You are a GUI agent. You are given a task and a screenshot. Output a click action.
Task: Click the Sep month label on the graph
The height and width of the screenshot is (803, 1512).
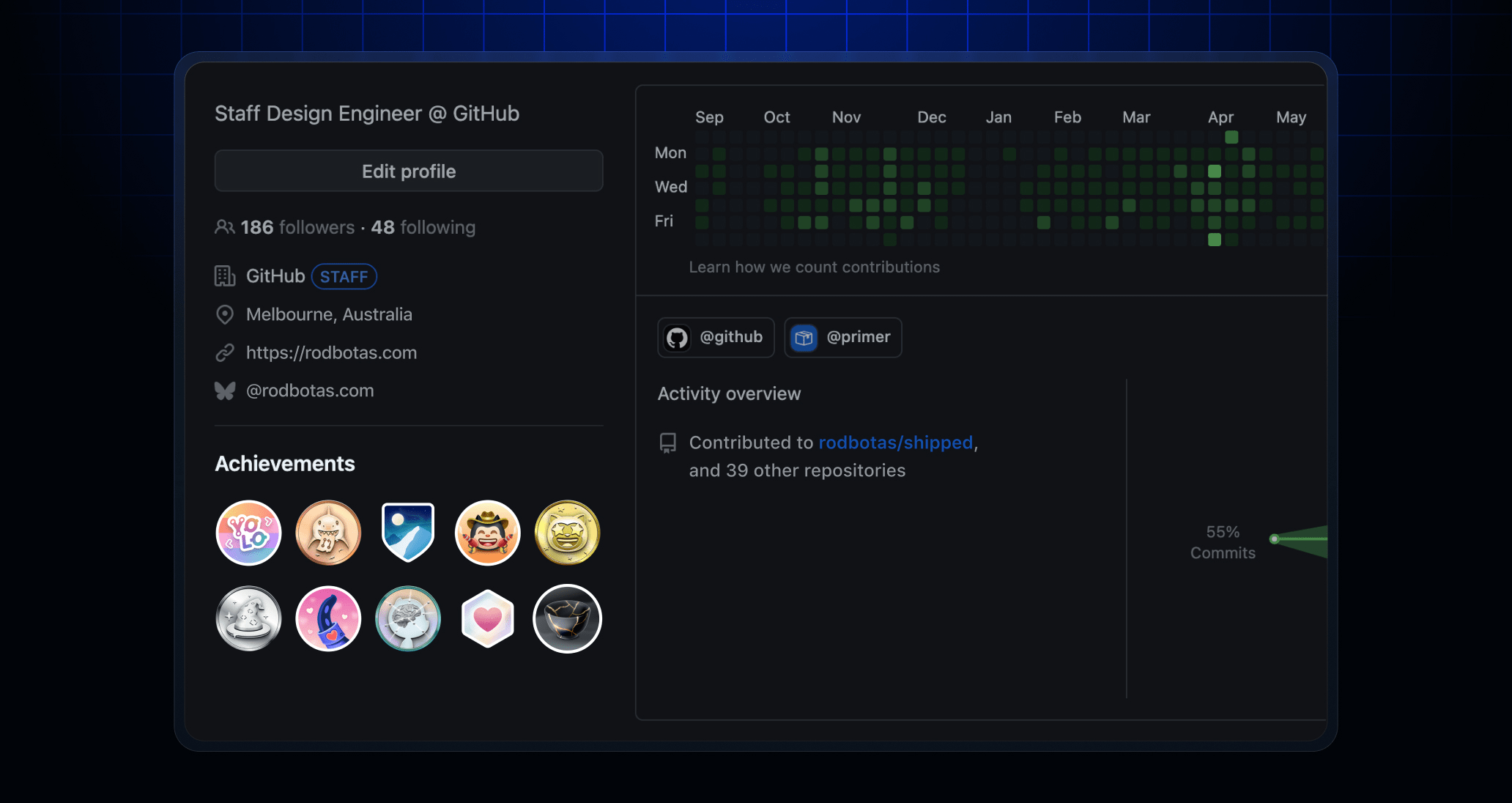tap(709, 117)
